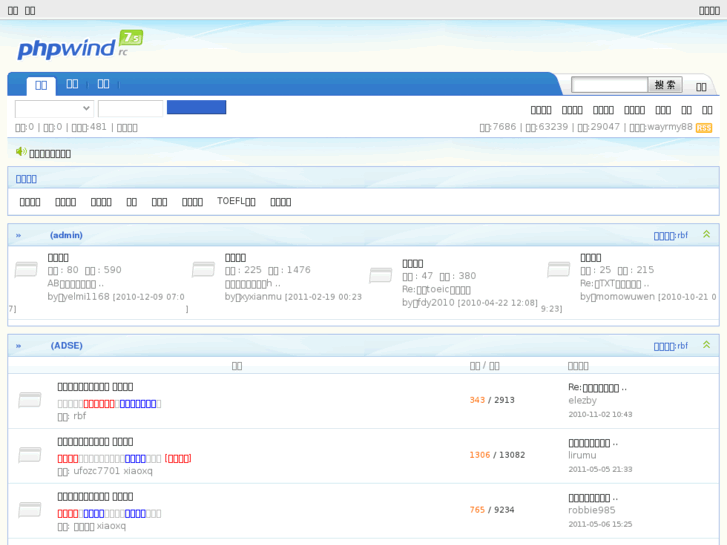Screen dimensions: 727x545
Task: Open user momowuwen profile
Action: (623, 297)
